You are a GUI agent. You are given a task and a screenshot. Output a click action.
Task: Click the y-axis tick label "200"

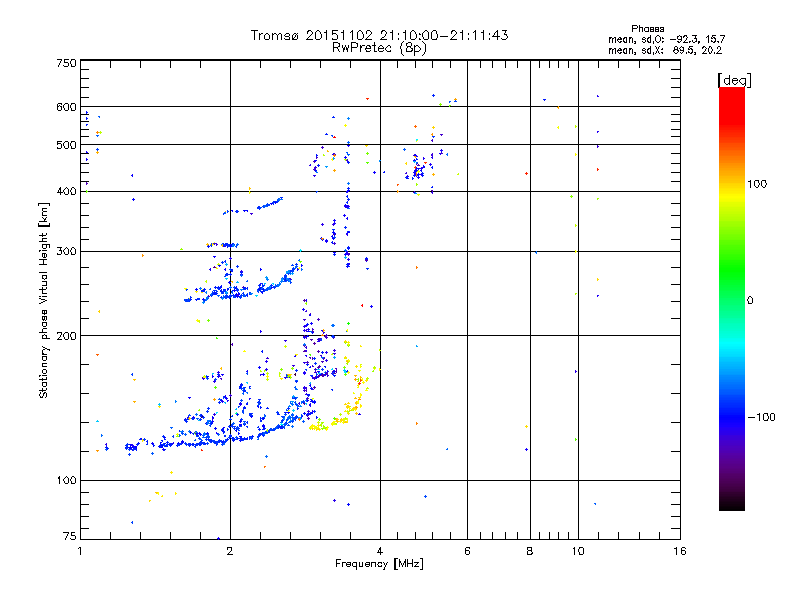66,336
